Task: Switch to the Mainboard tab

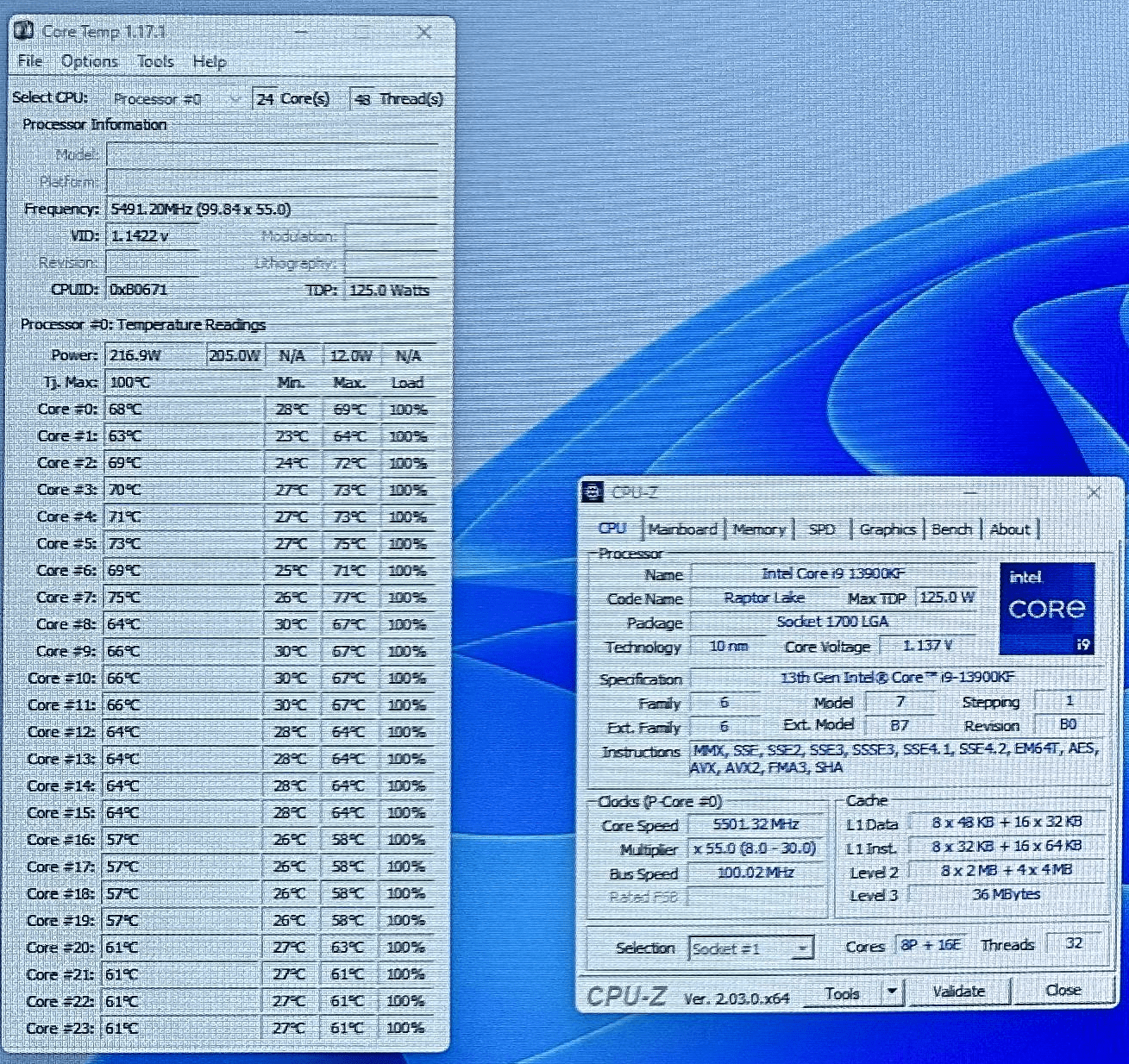Action: click(x=682, y=529)
